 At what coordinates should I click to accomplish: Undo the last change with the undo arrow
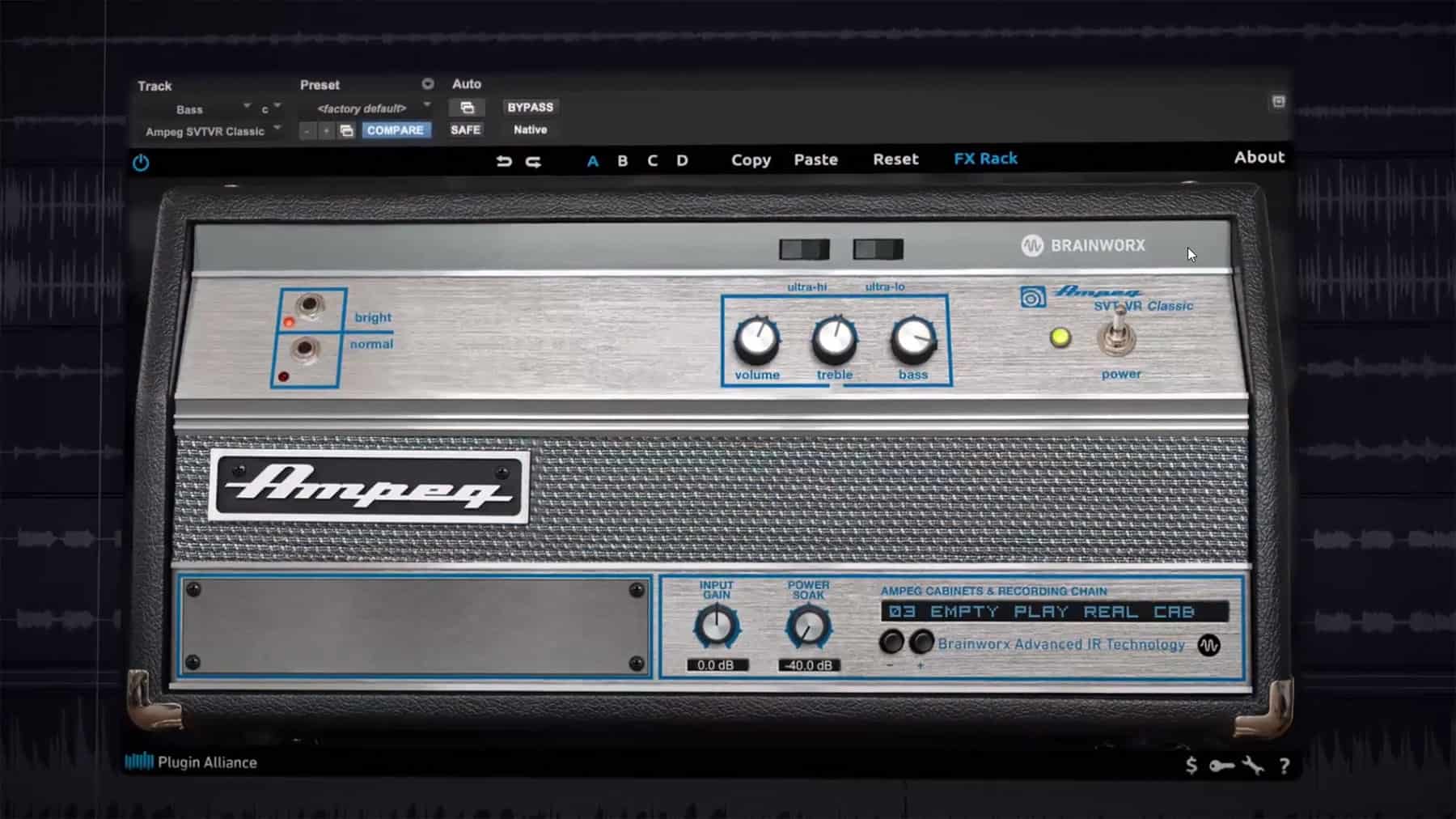(x=505, y=160)
